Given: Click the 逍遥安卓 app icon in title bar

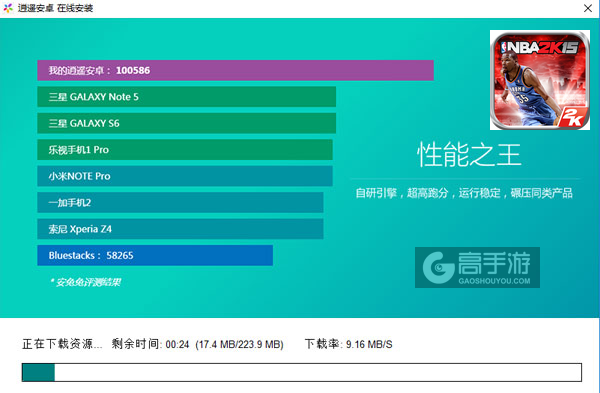Looking at the screenshot, I should tap(8, 8).
